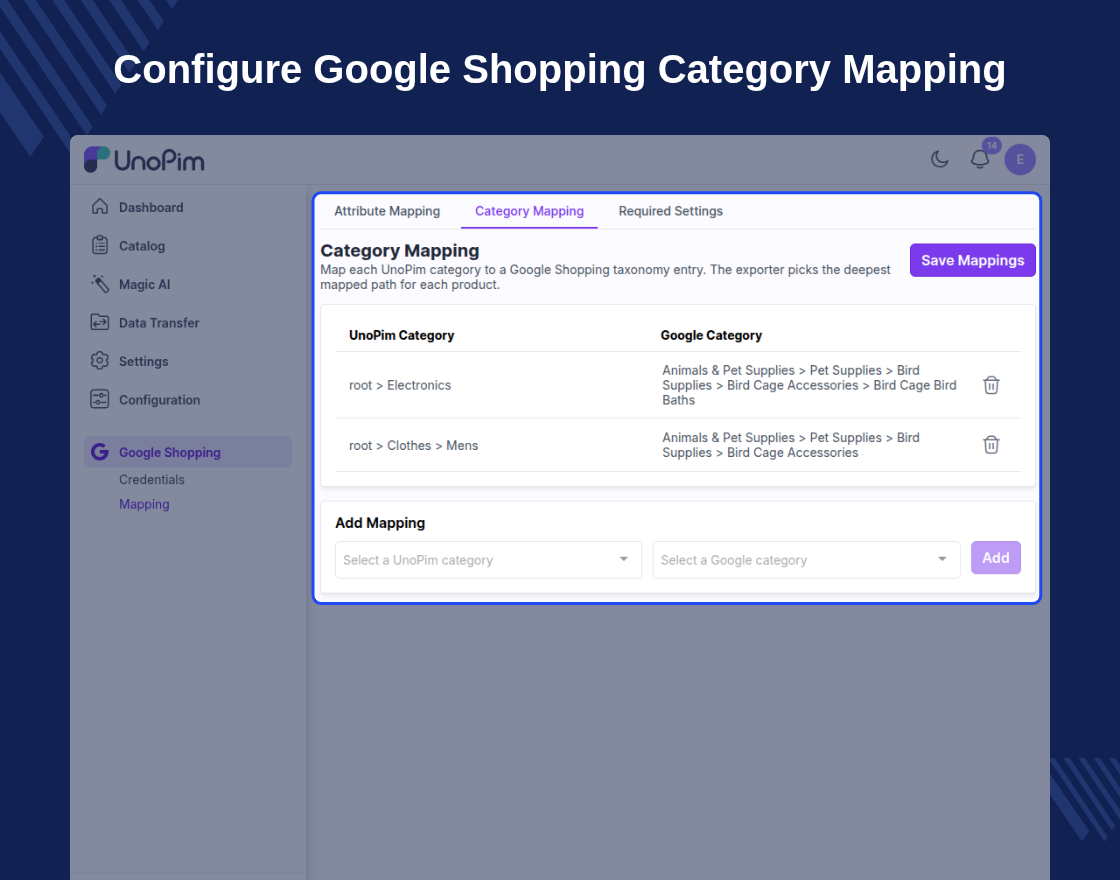Click the UnoPim Category column header
1120x880 pixels.
click(401, 335)
